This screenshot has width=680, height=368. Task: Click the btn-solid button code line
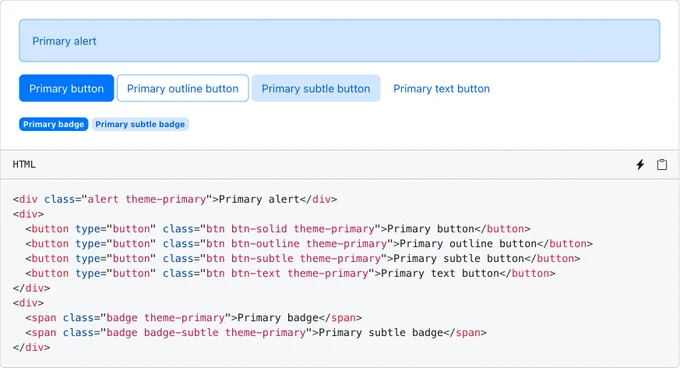point(278,229)
